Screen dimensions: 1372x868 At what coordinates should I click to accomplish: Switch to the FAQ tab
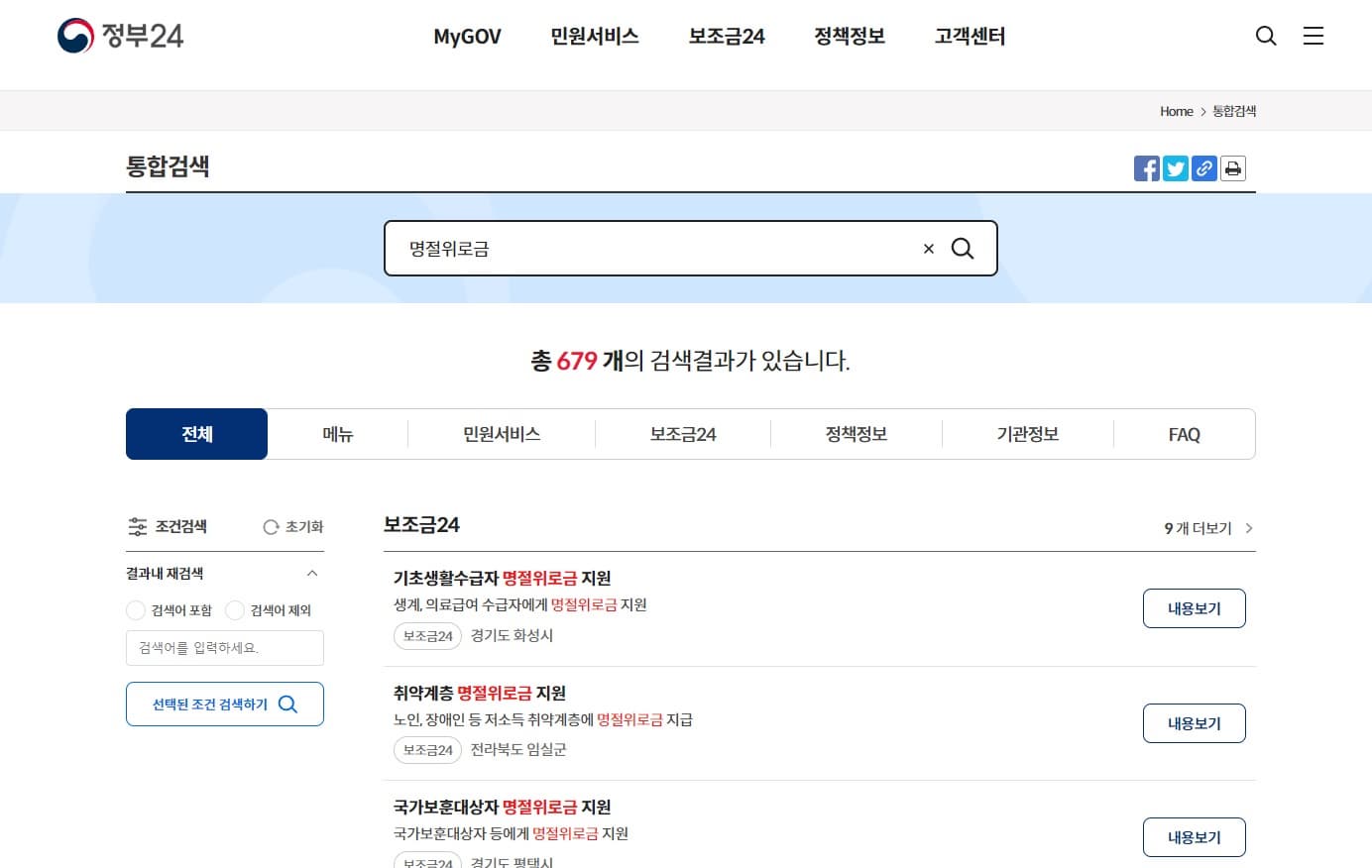point(1184,434)
